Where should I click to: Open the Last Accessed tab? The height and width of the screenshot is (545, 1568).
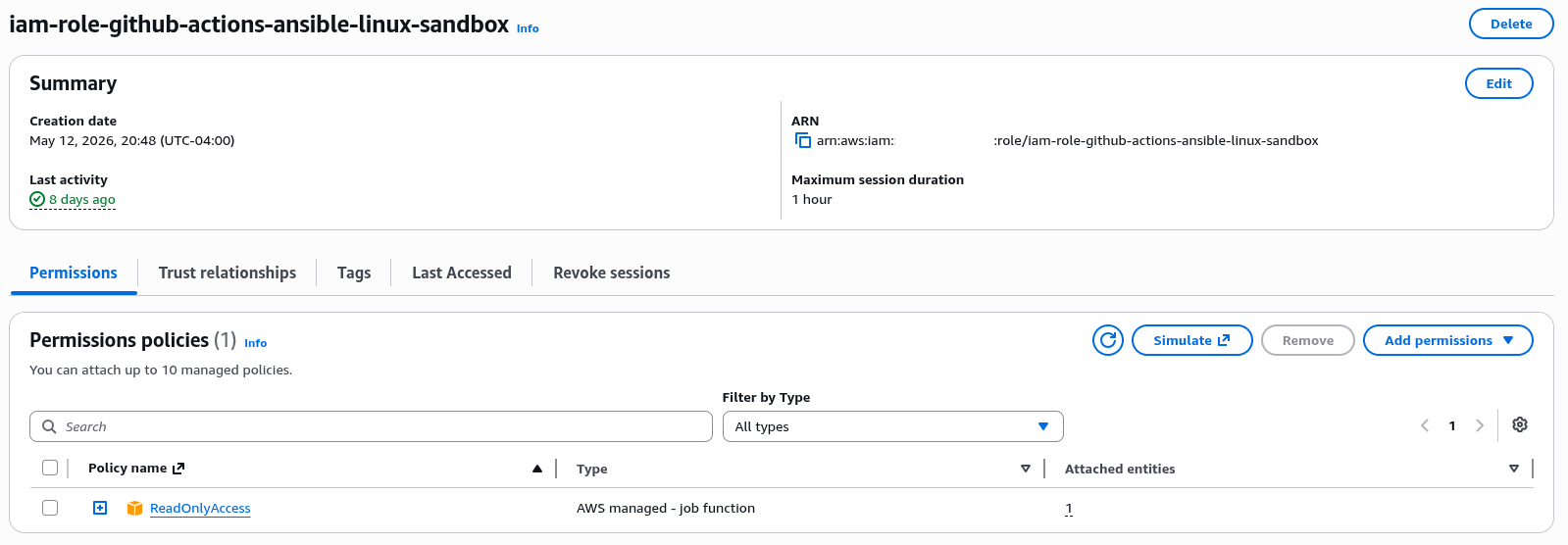tap(462, 272)
